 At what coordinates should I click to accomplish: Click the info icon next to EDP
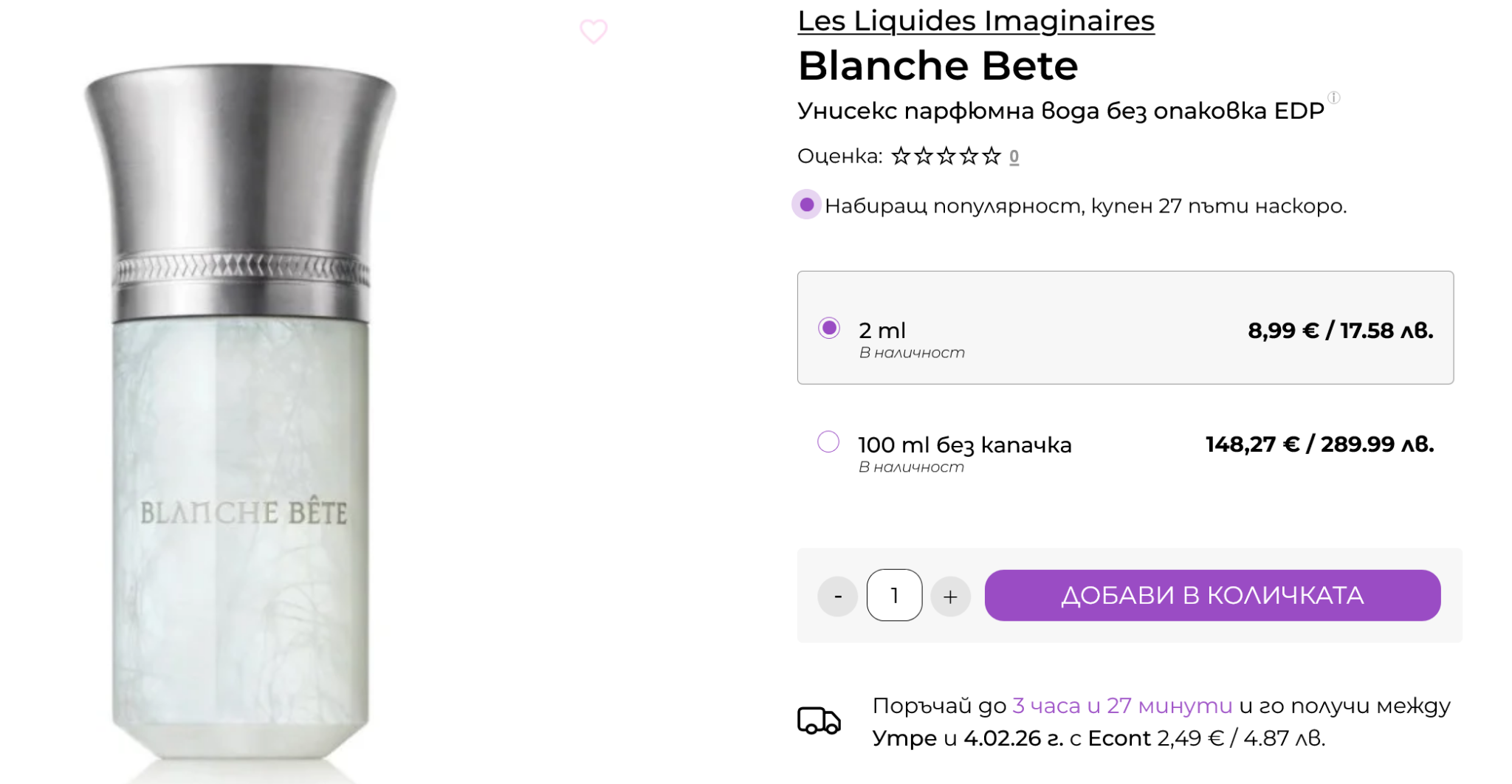[1333, 97]
